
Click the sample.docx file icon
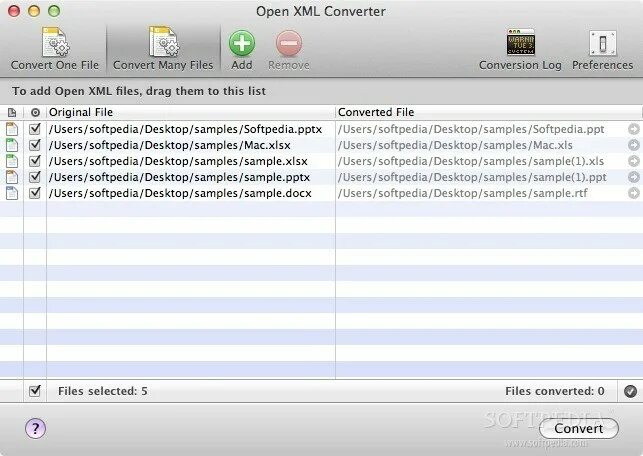pyautogui.click(x=12, y=193)
